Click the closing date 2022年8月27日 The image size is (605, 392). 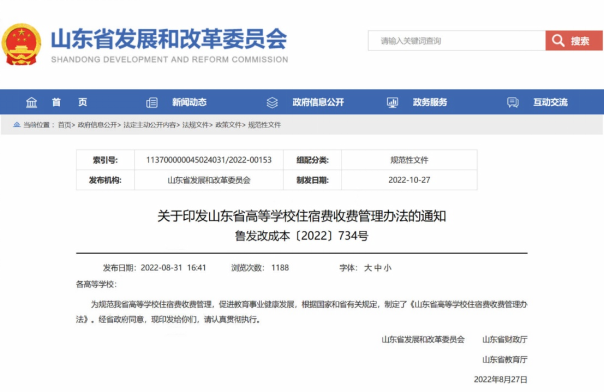[500, 380]
